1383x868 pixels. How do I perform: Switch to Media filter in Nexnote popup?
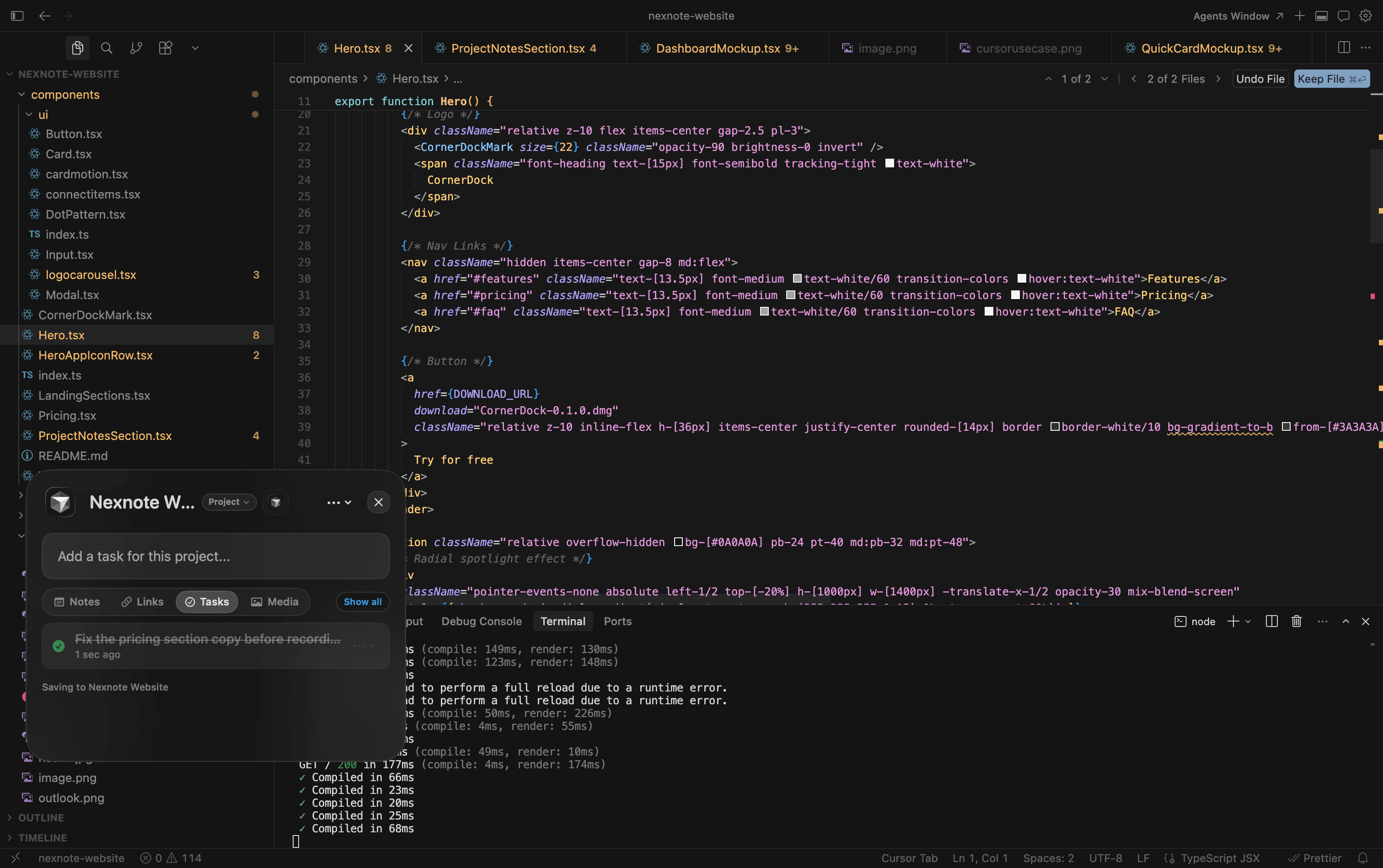(275, 602)
